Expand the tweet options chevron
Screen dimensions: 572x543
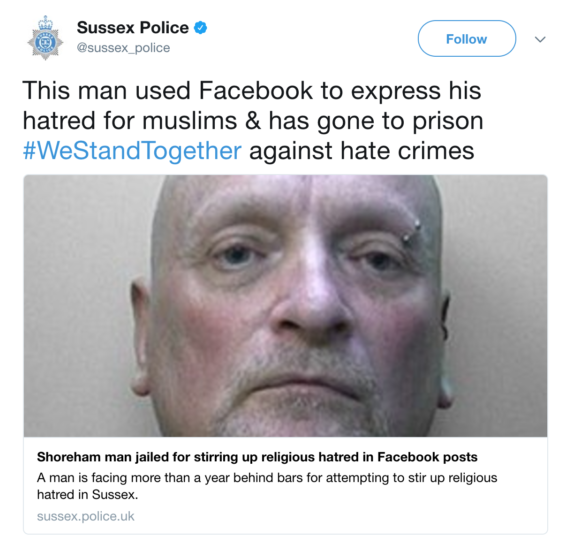(540, 39)
